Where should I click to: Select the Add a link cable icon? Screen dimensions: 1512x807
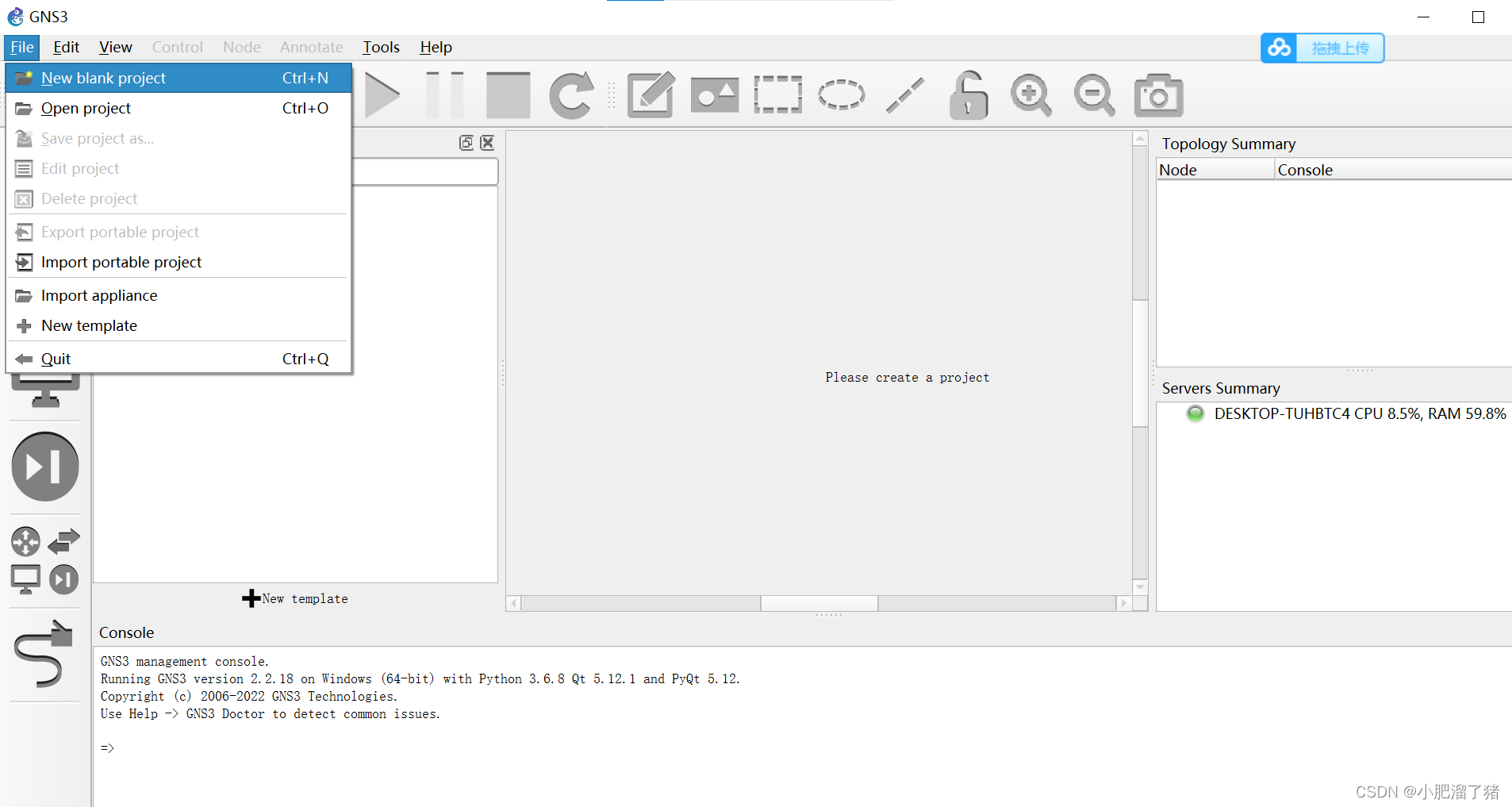click(x=44, y=654)
